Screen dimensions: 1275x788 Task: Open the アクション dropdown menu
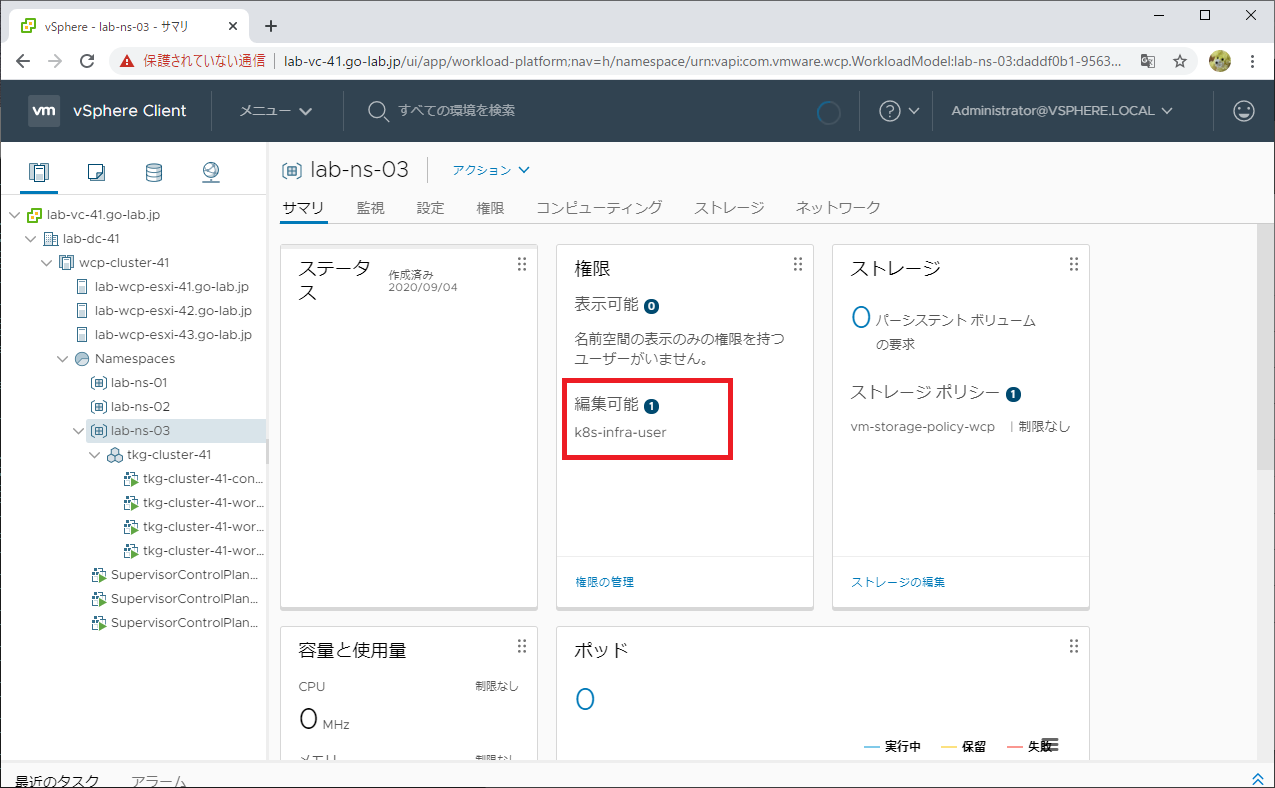[x=490, y=170]
